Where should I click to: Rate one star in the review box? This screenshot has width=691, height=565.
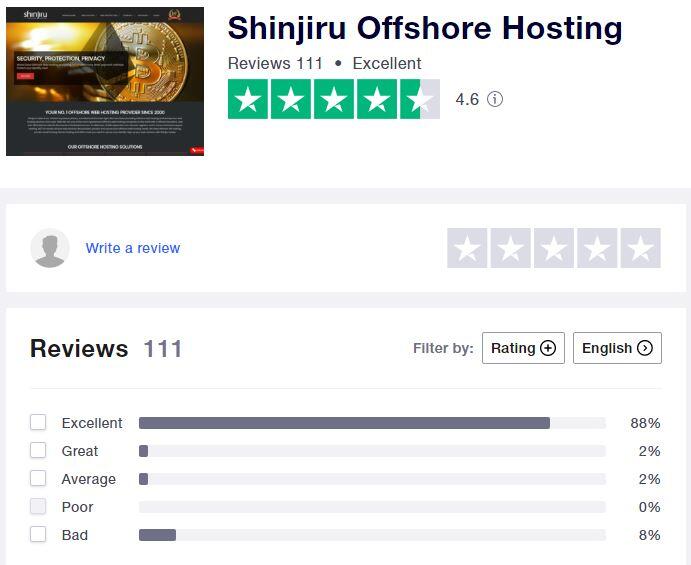467,248
